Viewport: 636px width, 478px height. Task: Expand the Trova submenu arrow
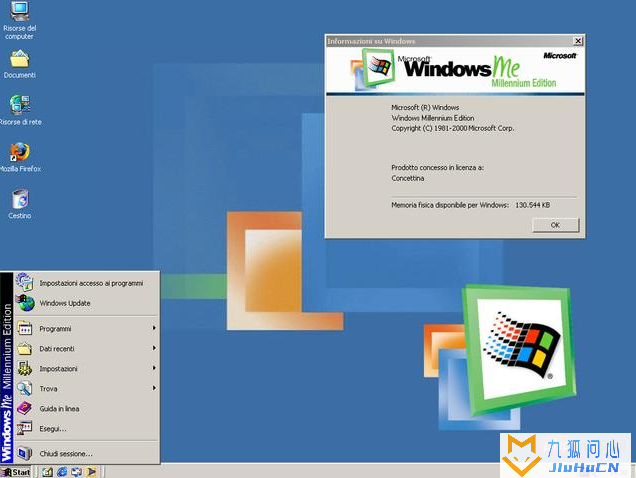154,388
